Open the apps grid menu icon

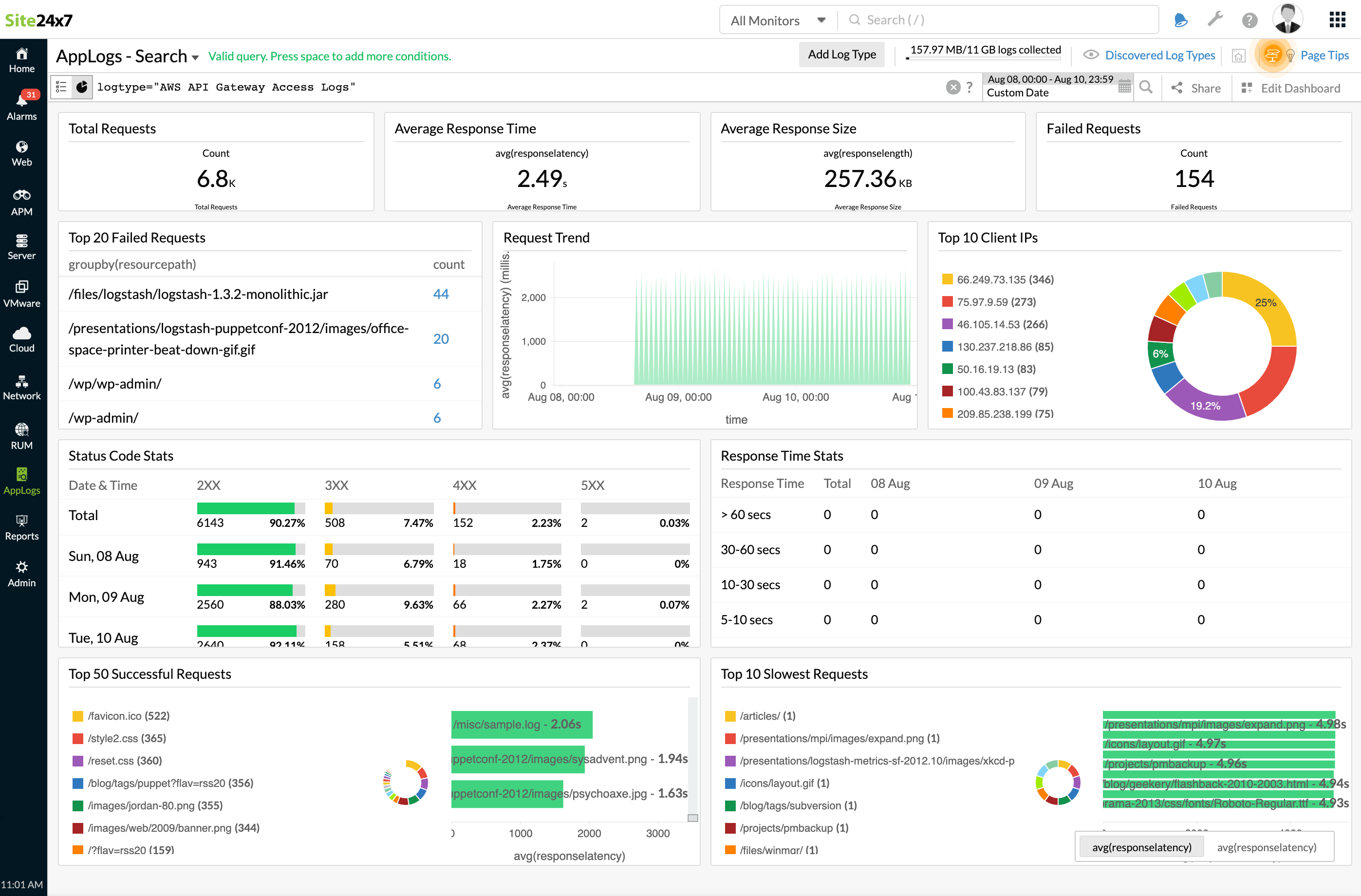[1337, 20]
